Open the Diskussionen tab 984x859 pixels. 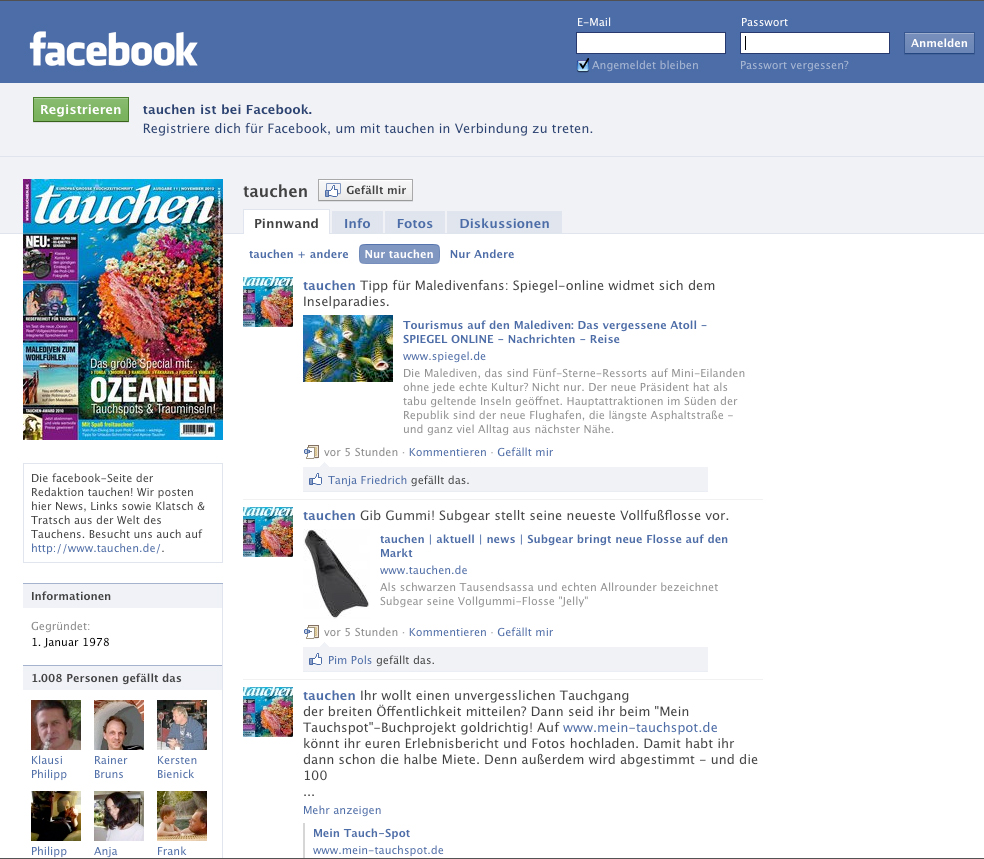505,223
